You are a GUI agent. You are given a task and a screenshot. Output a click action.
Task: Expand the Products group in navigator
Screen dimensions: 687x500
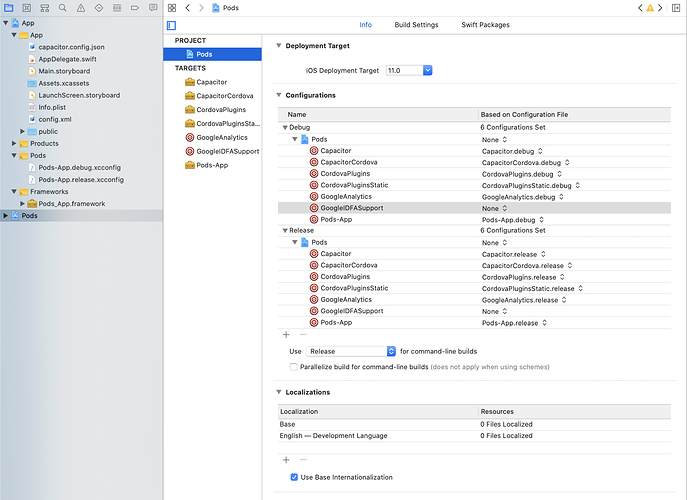point(14,143)
